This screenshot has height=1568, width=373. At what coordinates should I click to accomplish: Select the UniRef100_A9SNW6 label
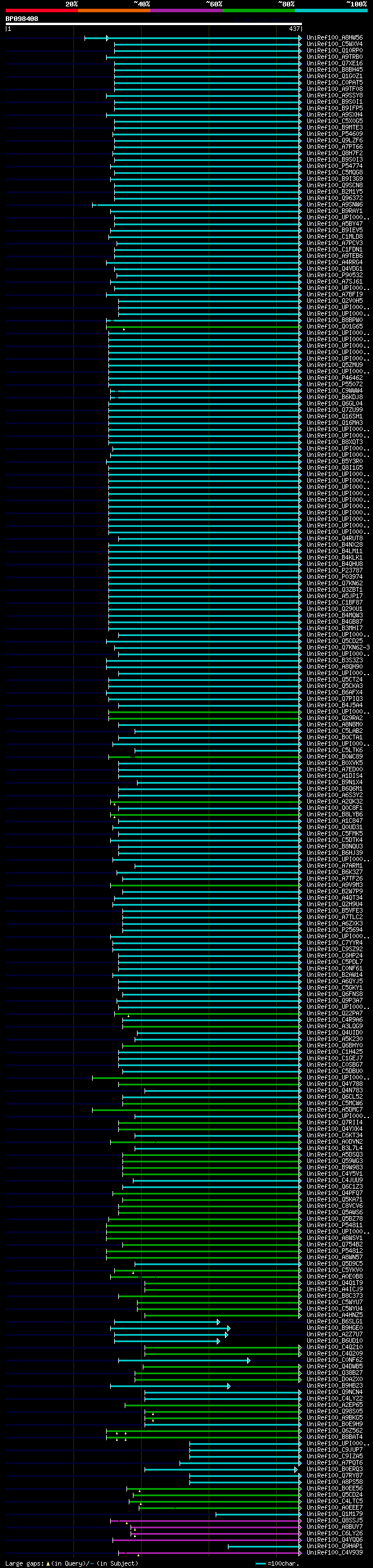pyautogui.click(x=335, y=204)
